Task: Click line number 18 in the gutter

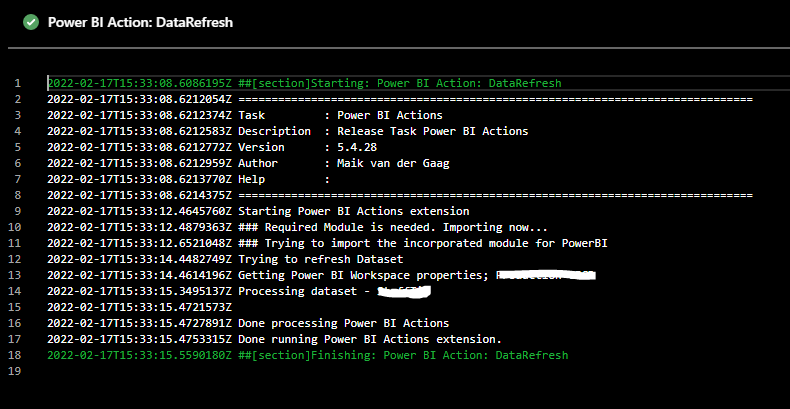Action: (15, 356)
